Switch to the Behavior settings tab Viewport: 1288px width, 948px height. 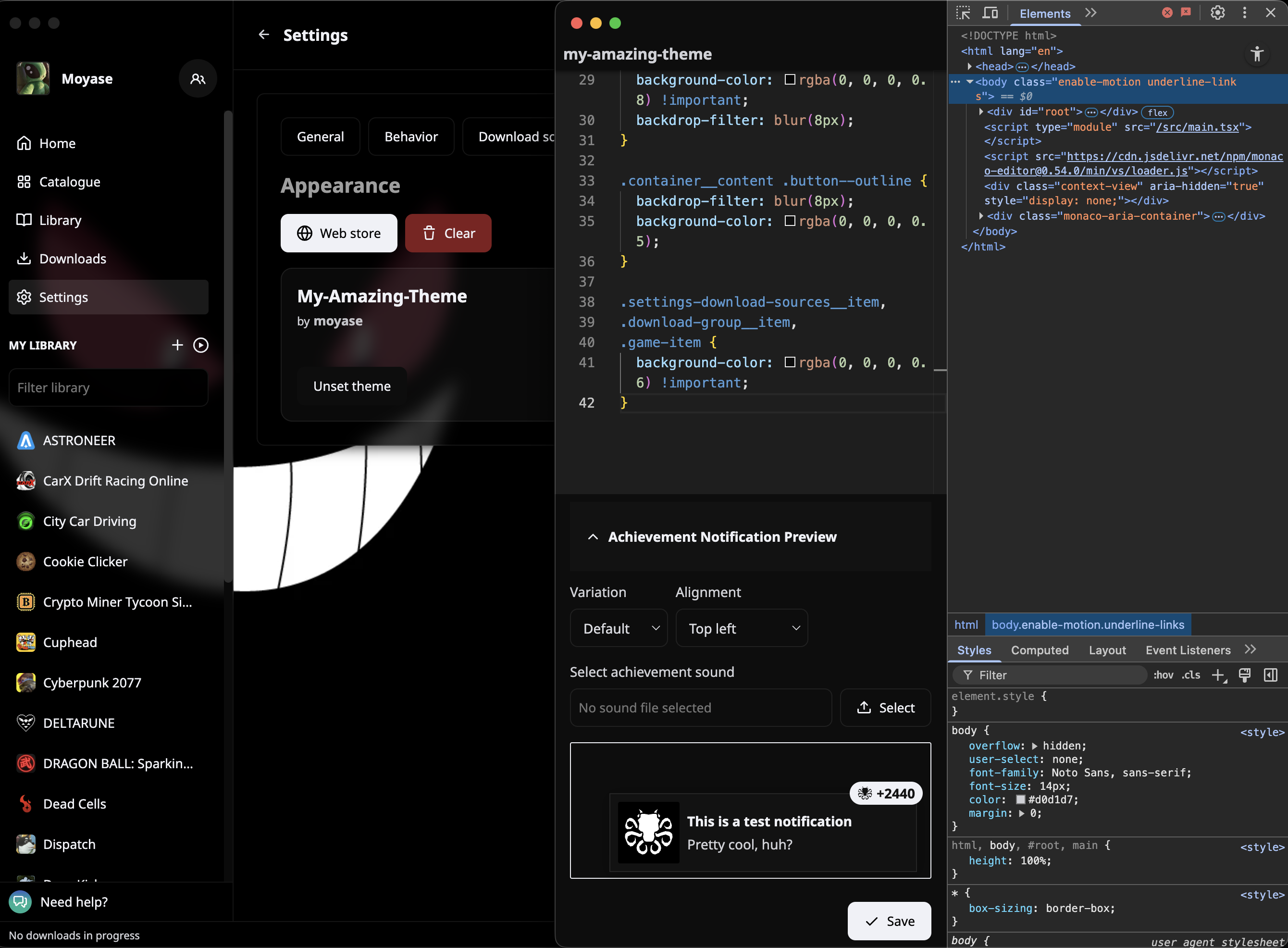click(411, 136)
